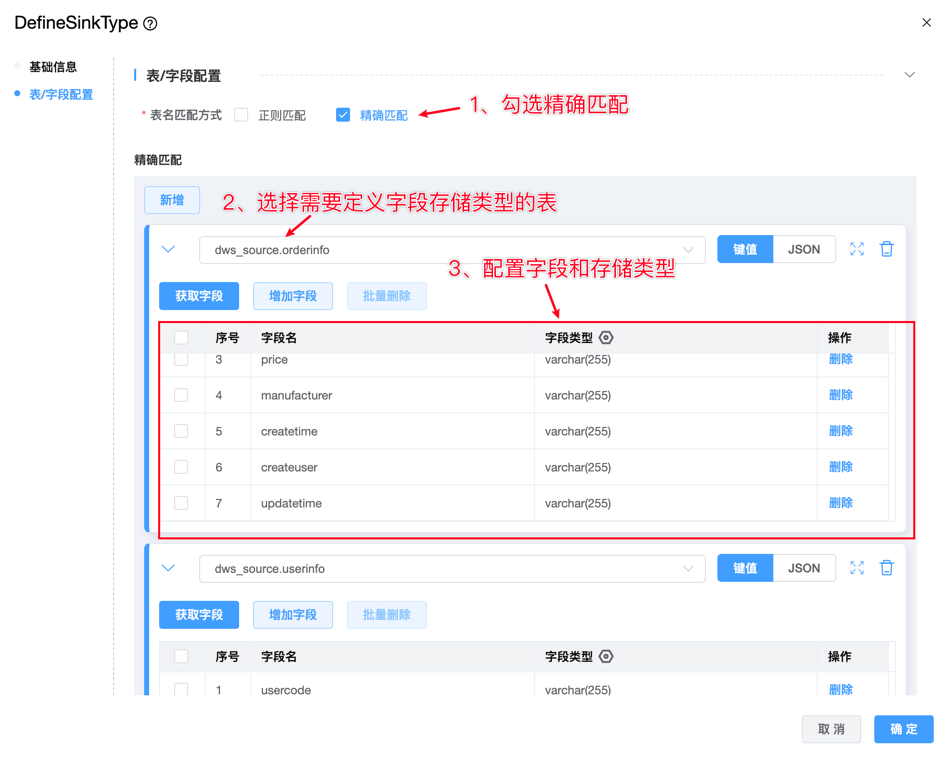This screenshot has height=759, width=949.
Task: Click fullscreen icon for userinfo table
Action: click(857, 568)
